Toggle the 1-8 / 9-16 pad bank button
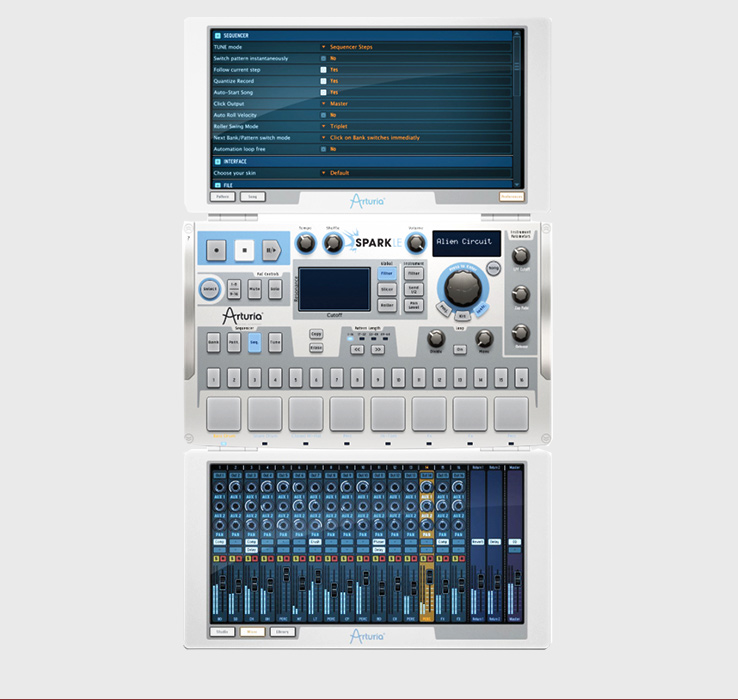The image size is (738, 700). pos(234,289)
